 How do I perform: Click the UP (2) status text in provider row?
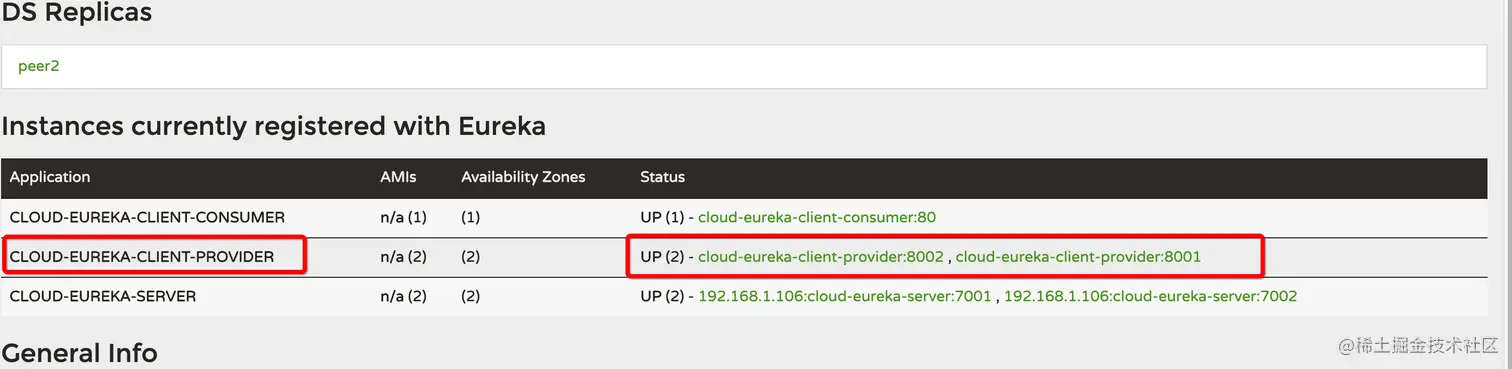662,257
